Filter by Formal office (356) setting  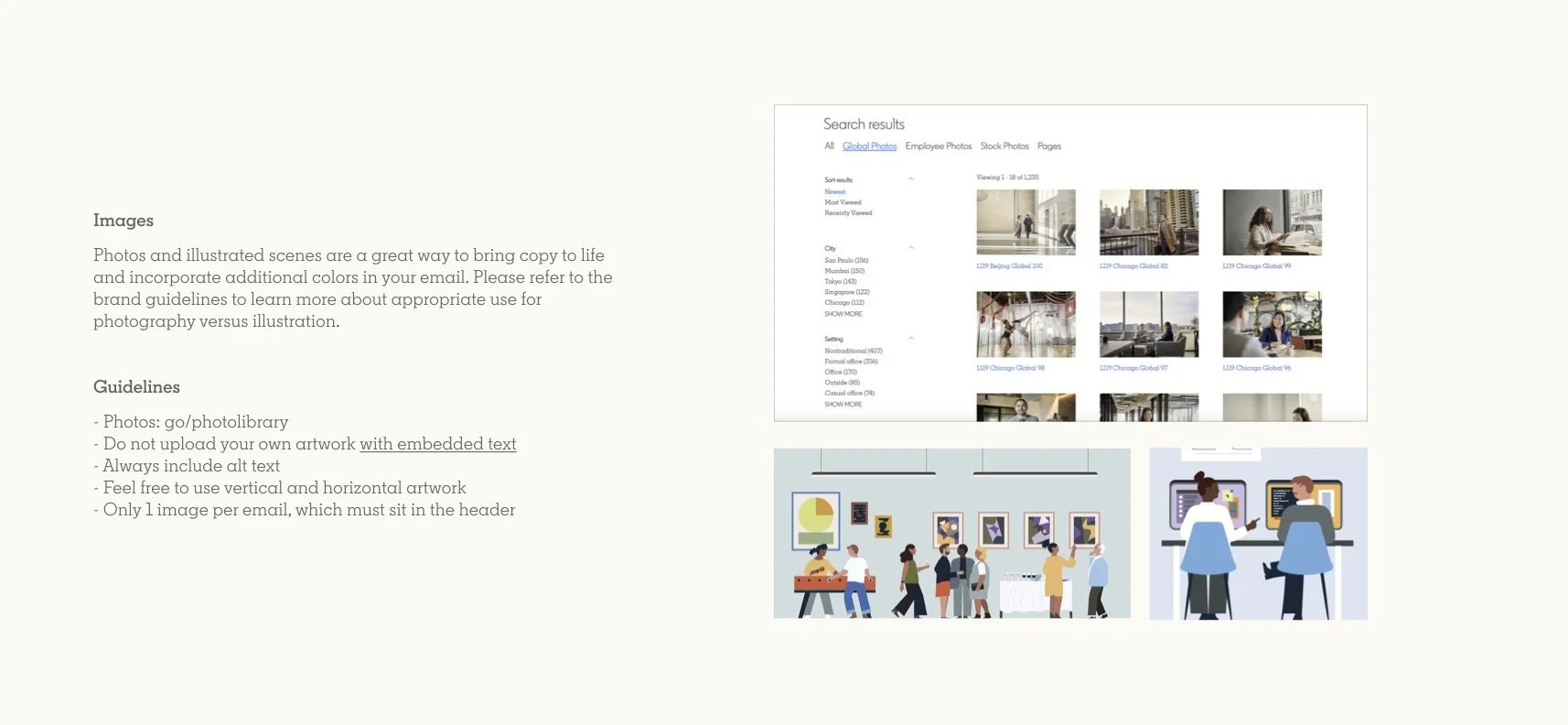(x=851, y=362)
